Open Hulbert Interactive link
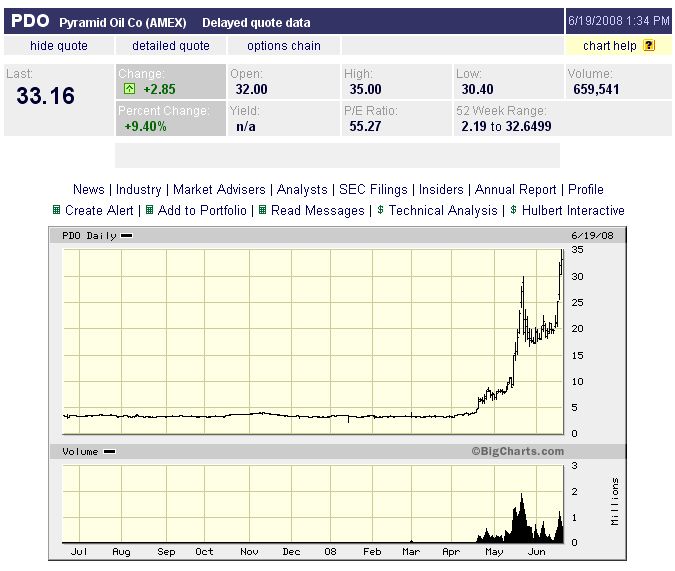675x571 pixels. tap(573, 211)
